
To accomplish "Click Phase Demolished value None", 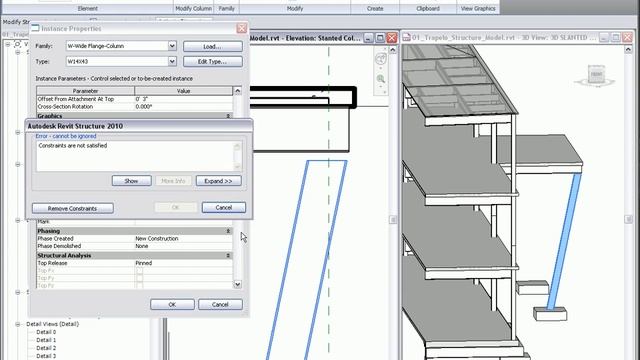I will click(x=183, y=246).
